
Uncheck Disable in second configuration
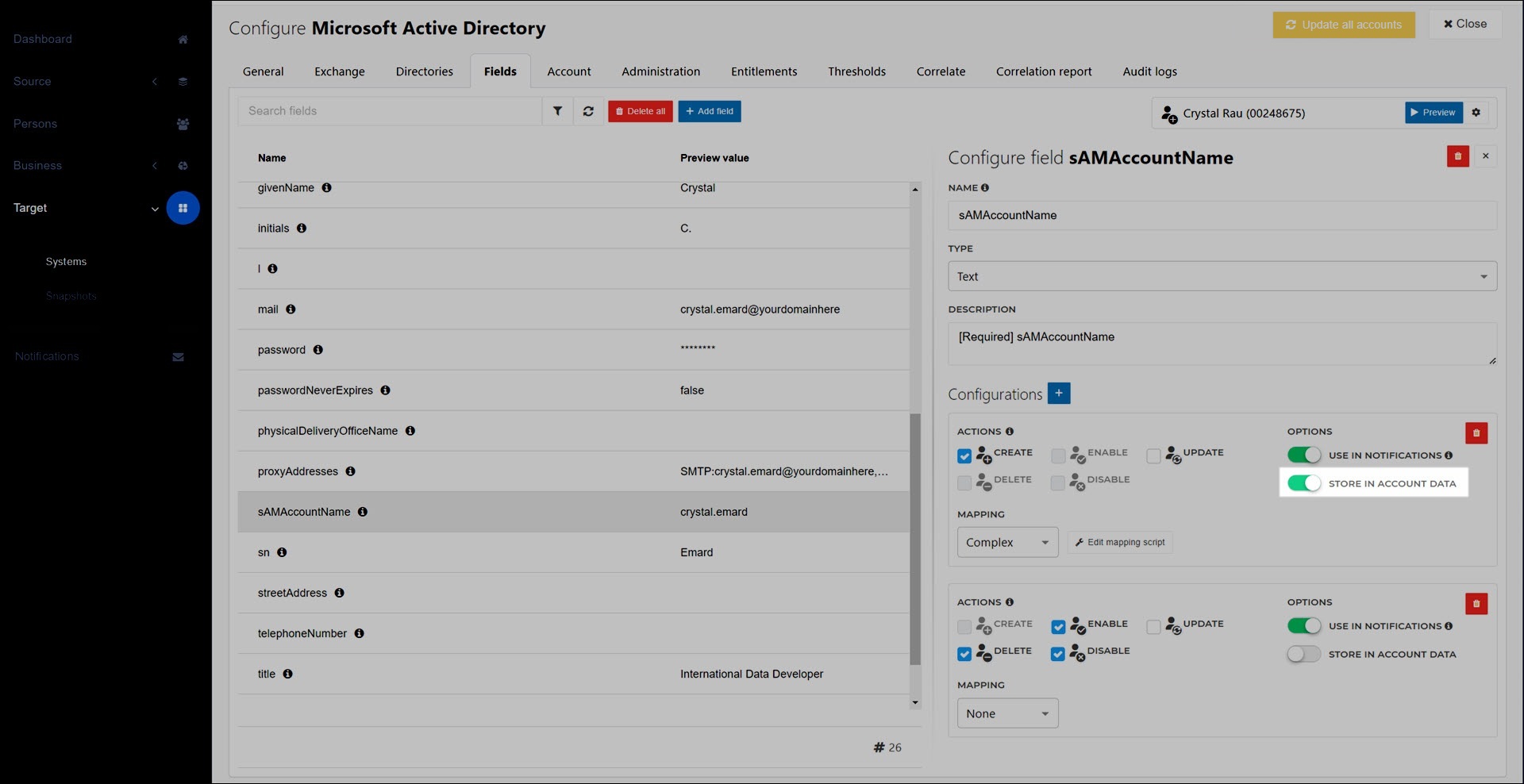coord(1057,655)
